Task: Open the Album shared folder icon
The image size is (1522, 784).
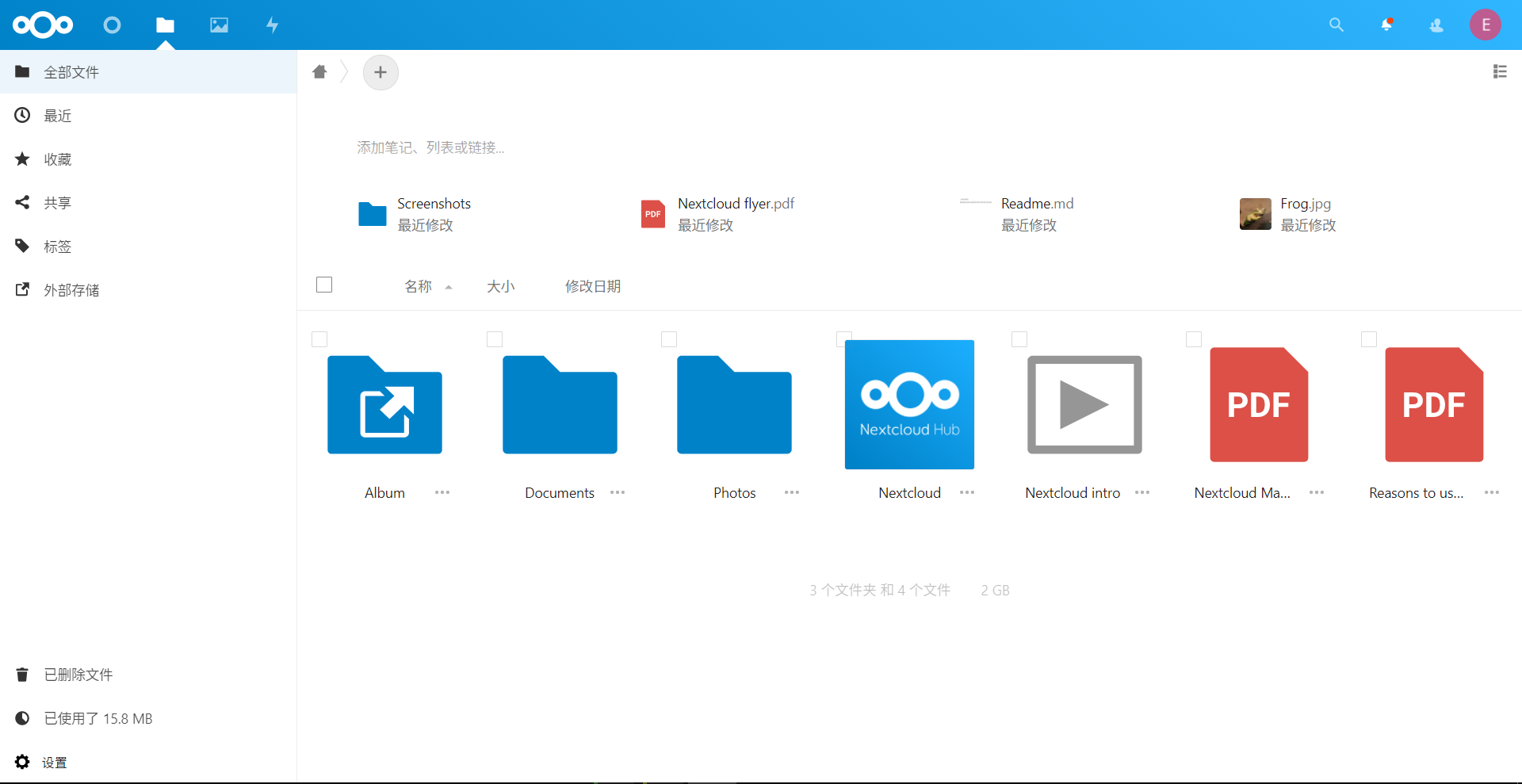Action: click(384, 405)
